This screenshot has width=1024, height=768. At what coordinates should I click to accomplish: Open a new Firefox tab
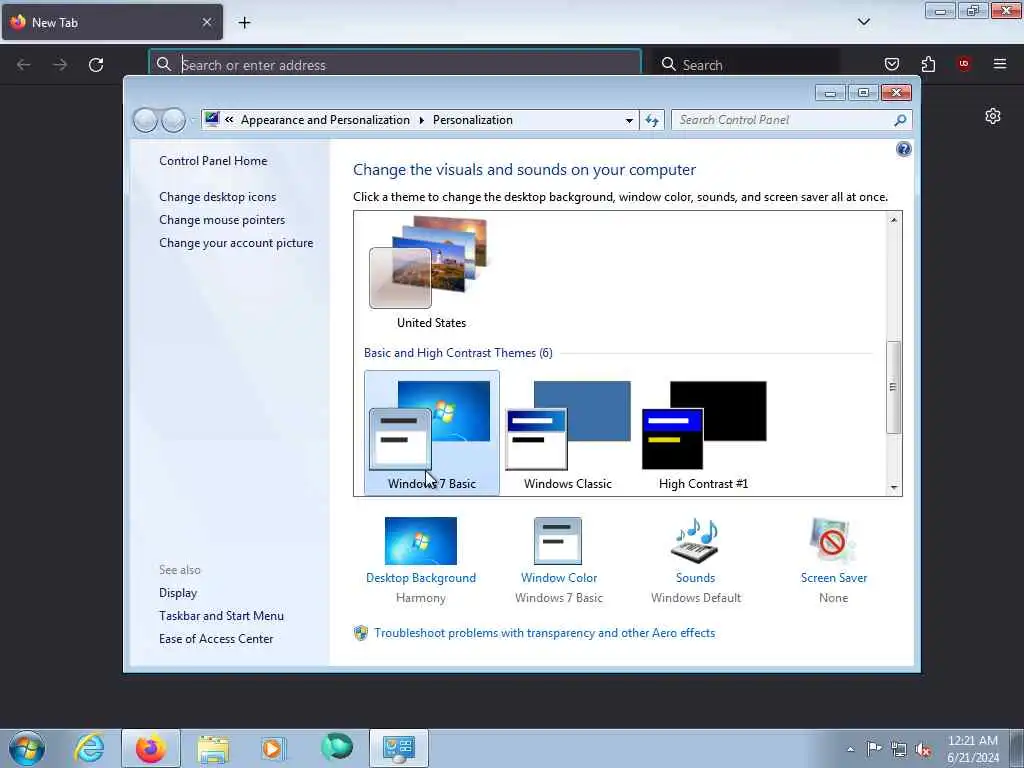click(x=244, y=23)
